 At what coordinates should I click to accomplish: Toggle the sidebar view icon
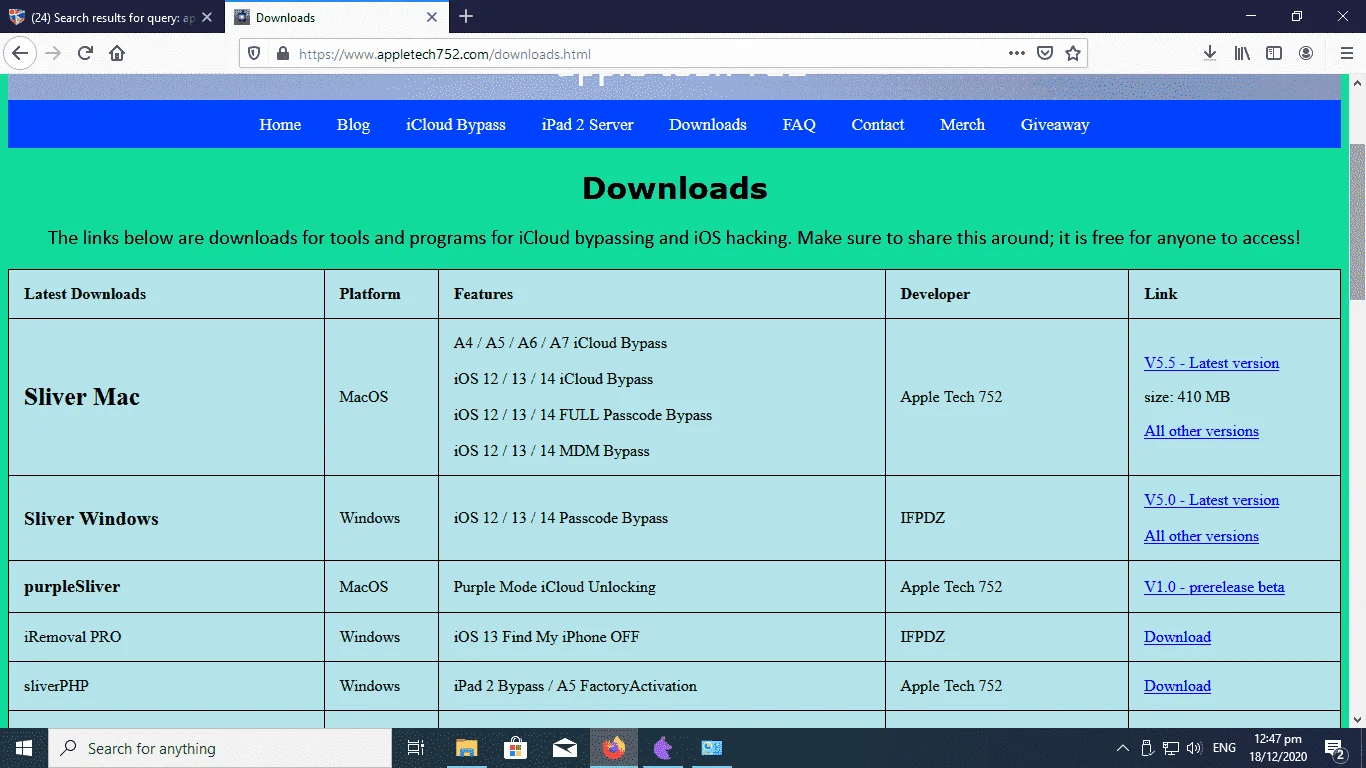pos(1274,53)
